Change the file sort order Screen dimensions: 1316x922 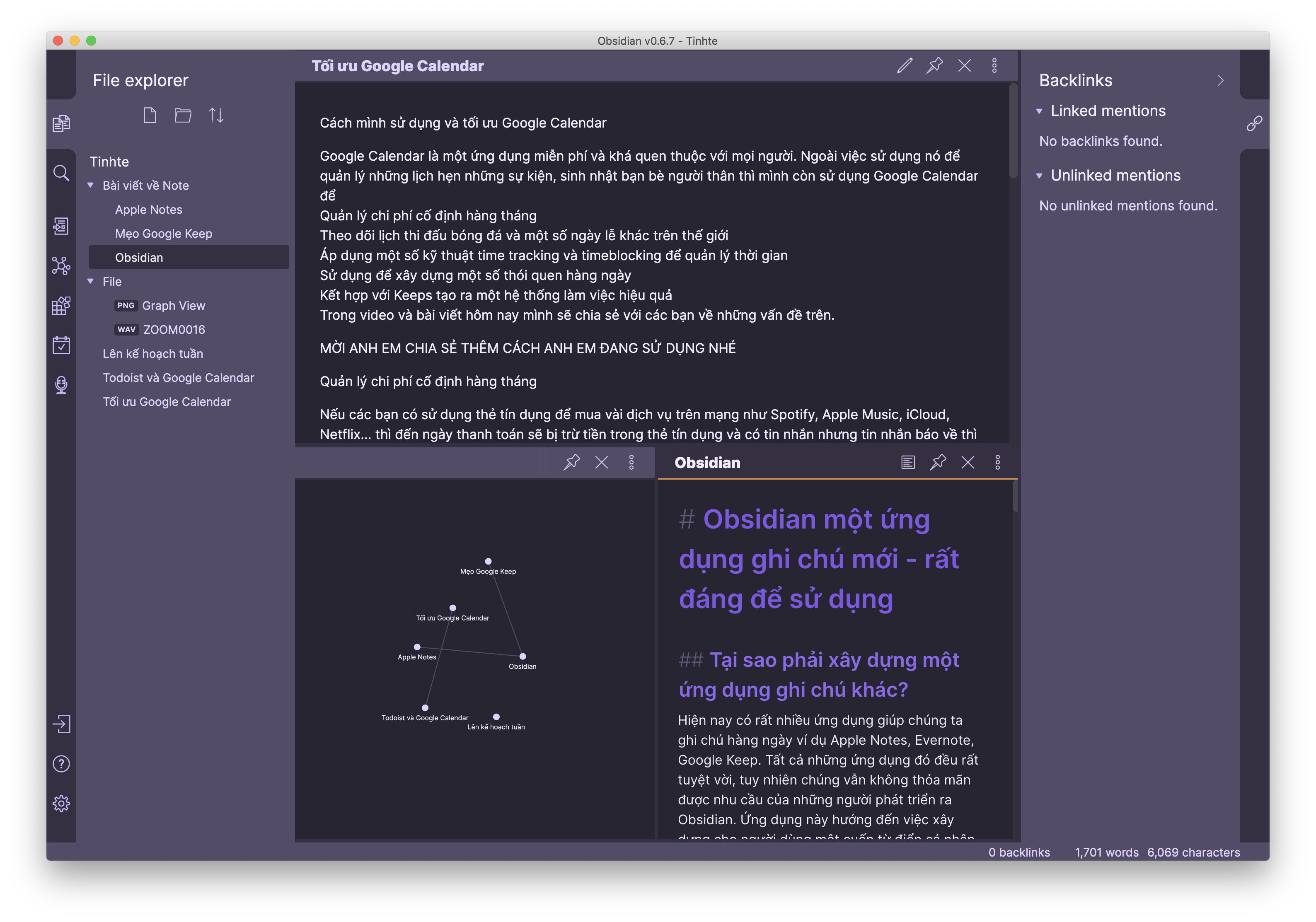[216, 115]
